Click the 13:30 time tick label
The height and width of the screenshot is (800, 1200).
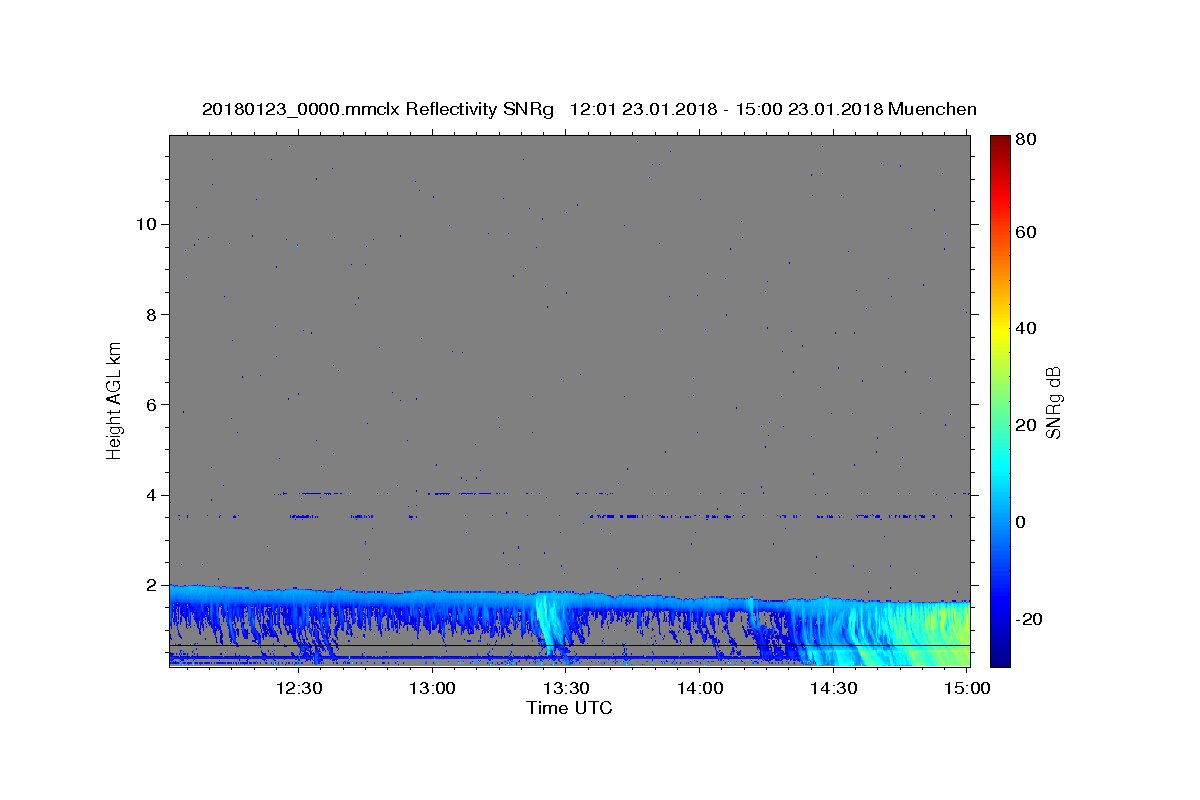566,688
